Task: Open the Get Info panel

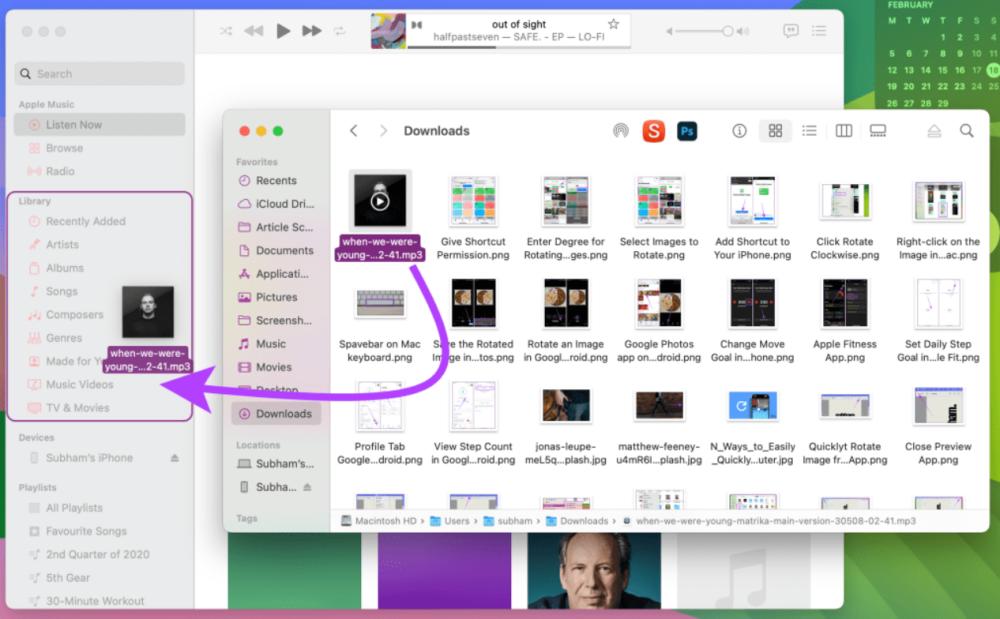Action: (x=739, y=131)
